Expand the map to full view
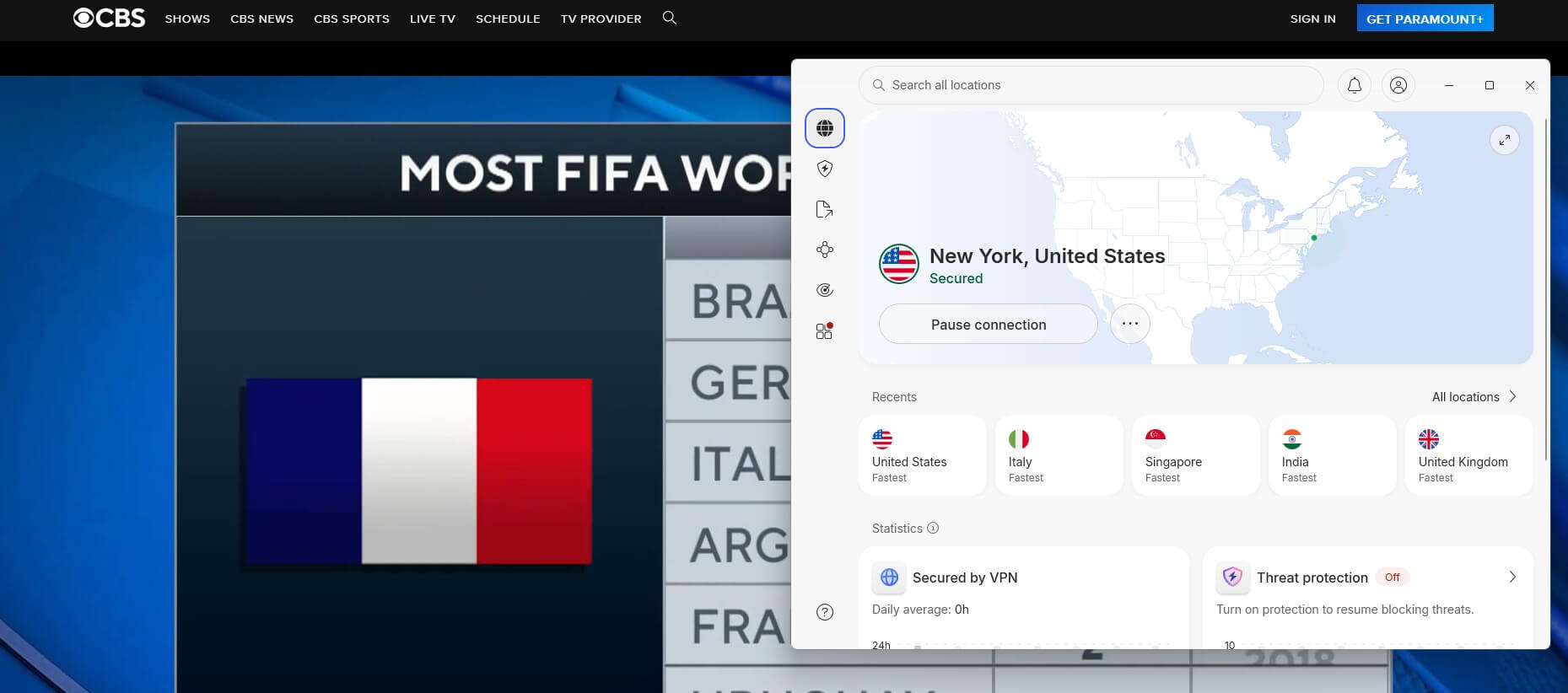Viewport: 1568px width, 693px height. pyautogui.click(x=1505, y=140)
